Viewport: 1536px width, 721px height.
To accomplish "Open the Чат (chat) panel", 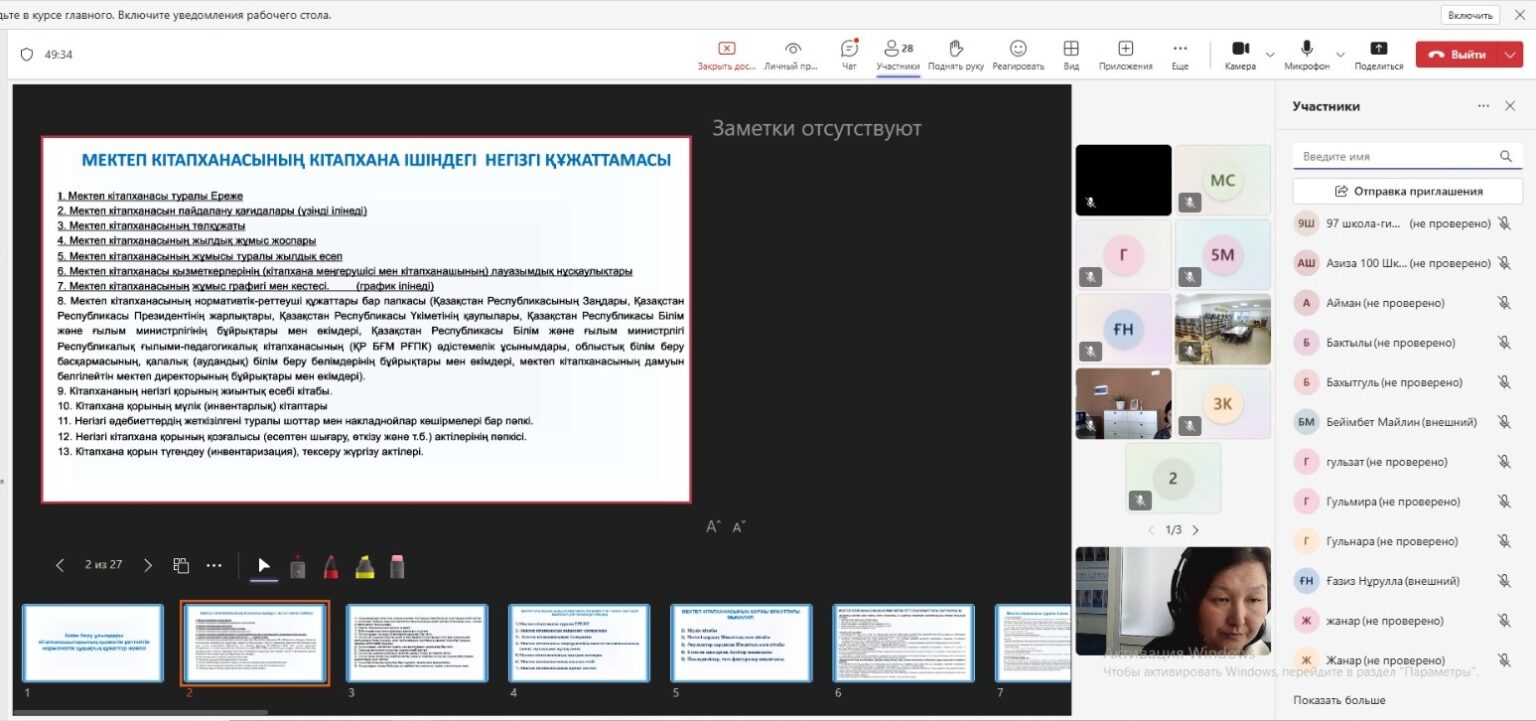I will point(849,54).
